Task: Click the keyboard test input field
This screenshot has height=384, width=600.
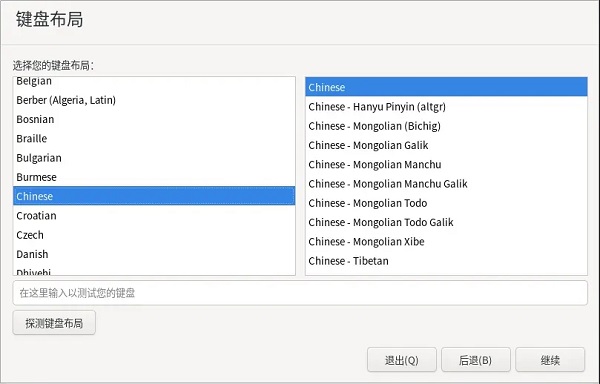Action: pyautogui.click(x=300, y=293)
